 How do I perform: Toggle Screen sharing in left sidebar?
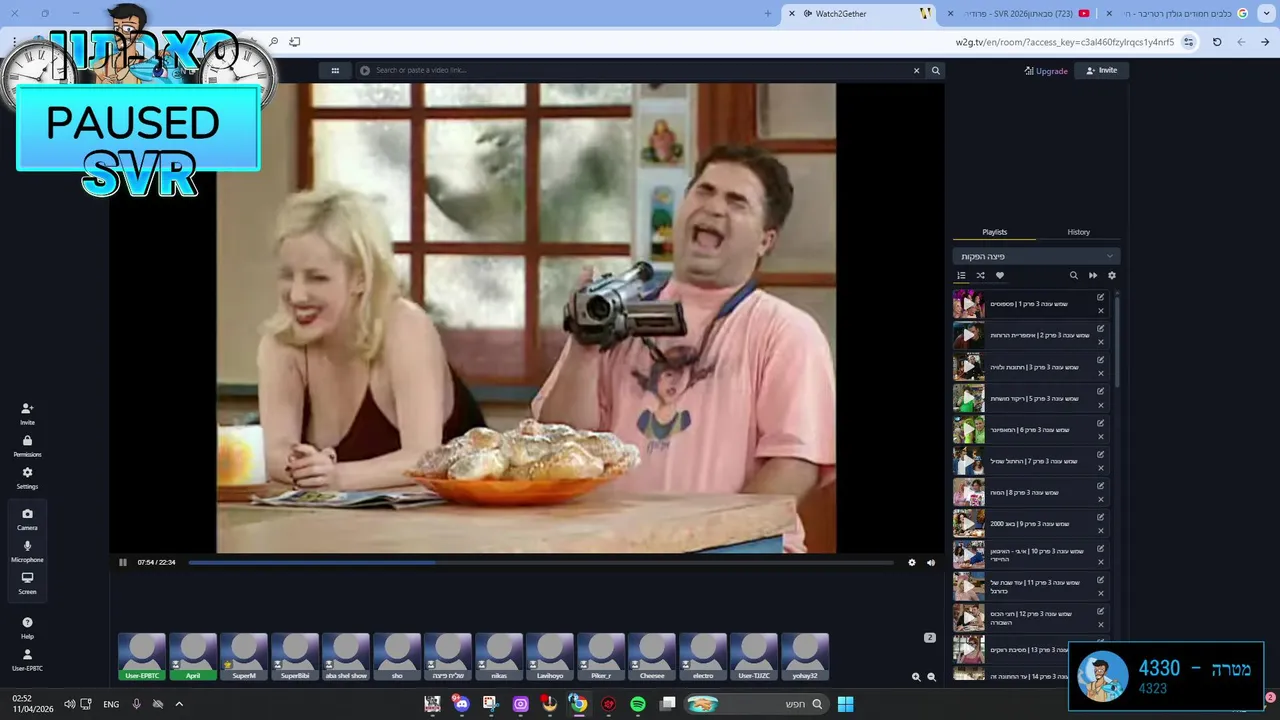(27, 583)
